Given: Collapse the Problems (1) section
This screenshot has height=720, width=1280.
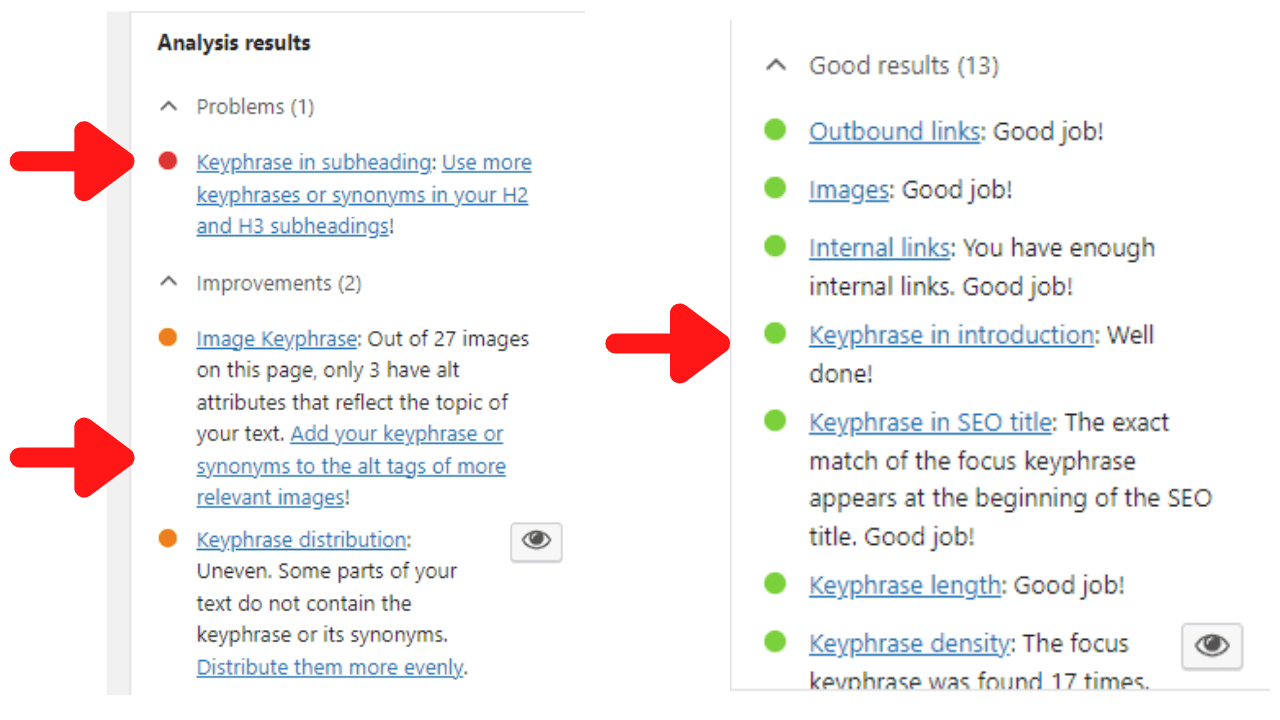Looking at the screenshot, I should coord(170,106).
